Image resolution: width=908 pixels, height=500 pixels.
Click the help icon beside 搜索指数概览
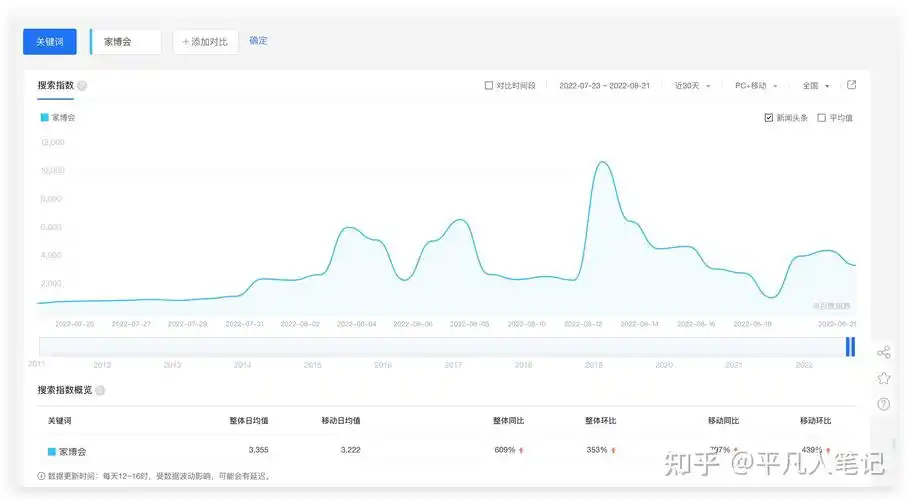100,390
